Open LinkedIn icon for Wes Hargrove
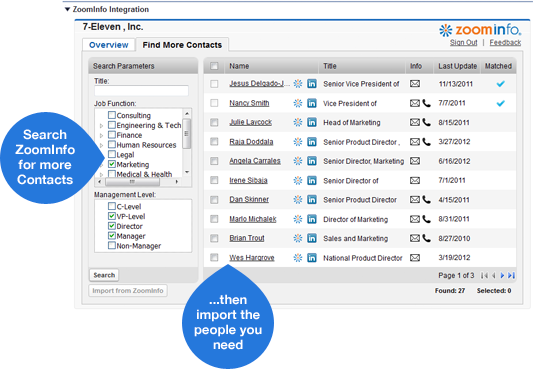Viewport: 533px width, 369px height. click(x=312, y=258)
